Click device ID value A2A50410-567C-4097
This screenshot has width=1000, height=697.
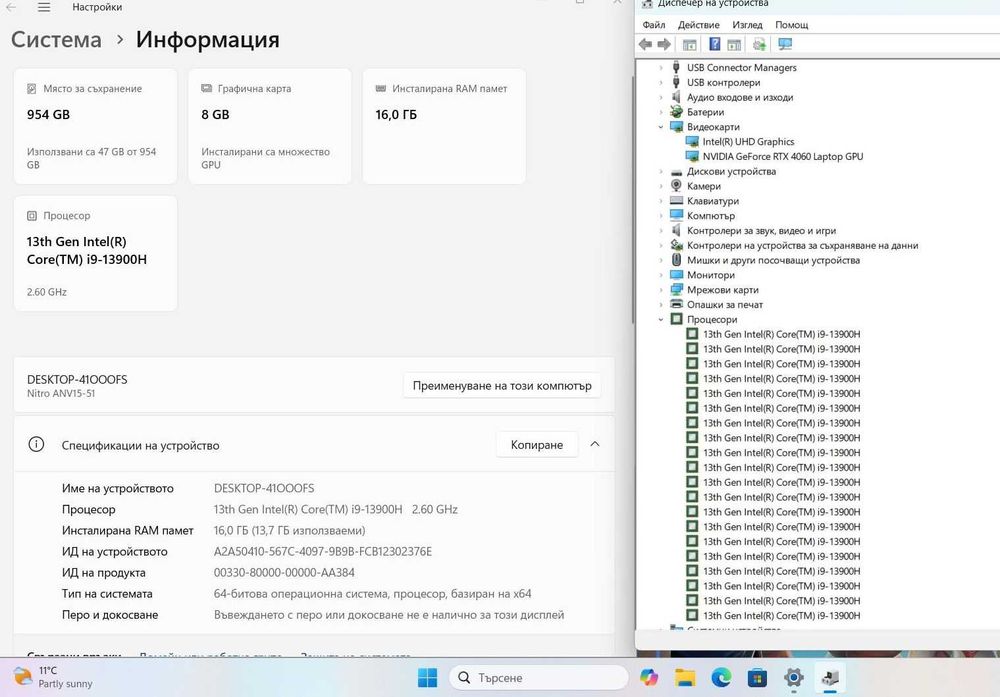tap(323, 552)
